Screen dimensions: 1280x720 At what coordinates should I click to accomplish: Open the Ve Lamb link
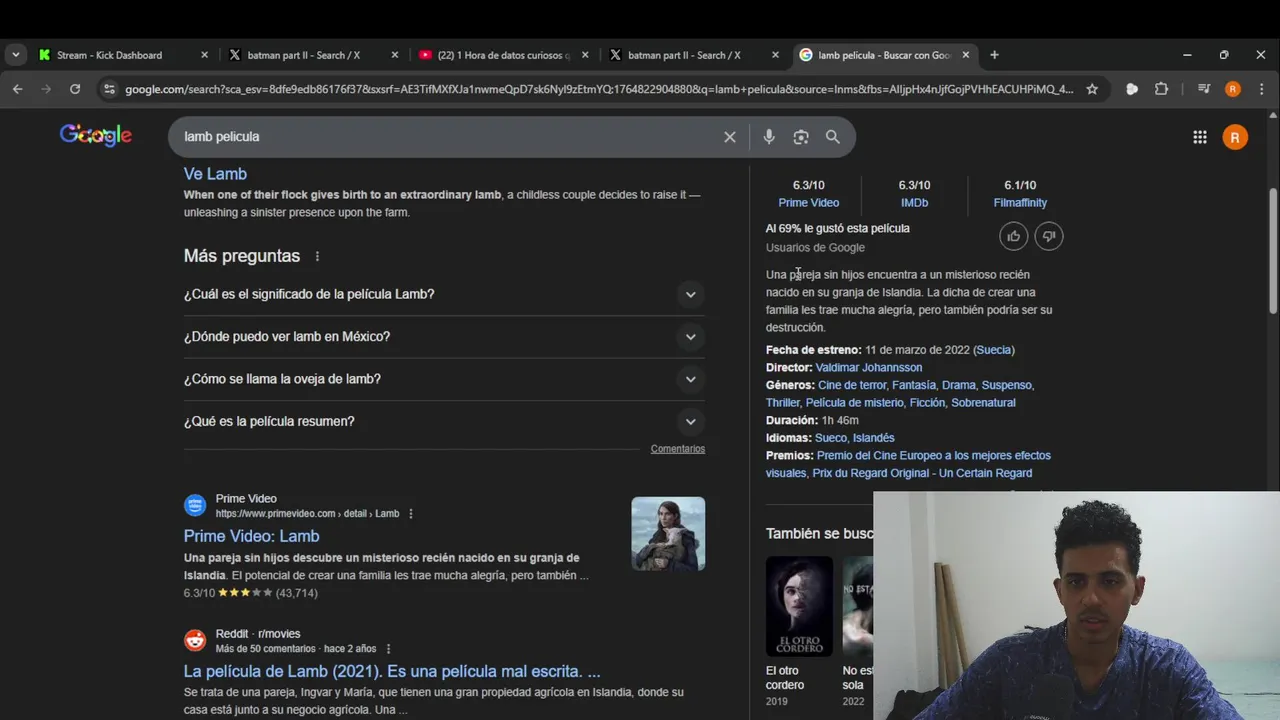pyautogui.click(x=215, y=174)
